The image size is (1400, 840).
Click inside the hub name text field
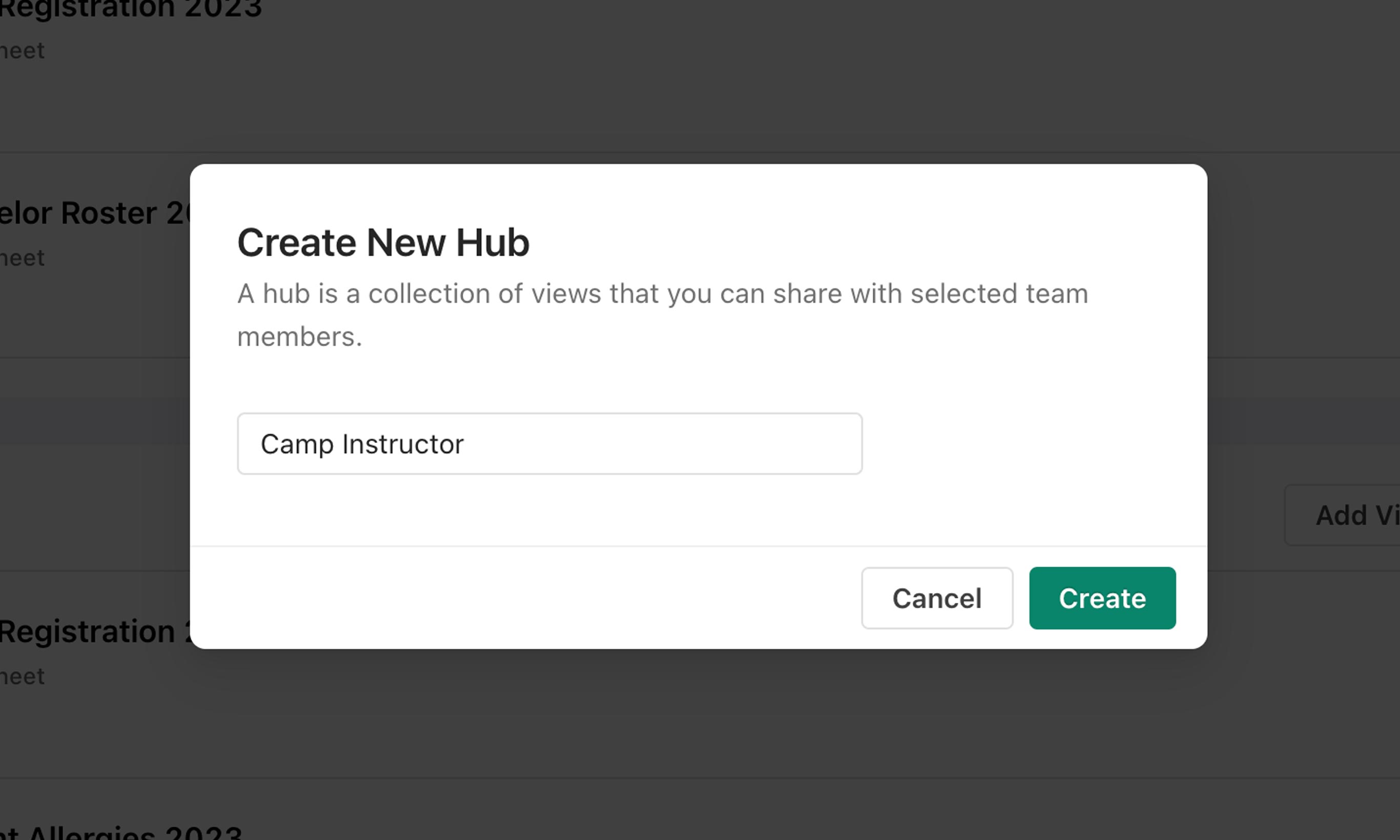549,444
